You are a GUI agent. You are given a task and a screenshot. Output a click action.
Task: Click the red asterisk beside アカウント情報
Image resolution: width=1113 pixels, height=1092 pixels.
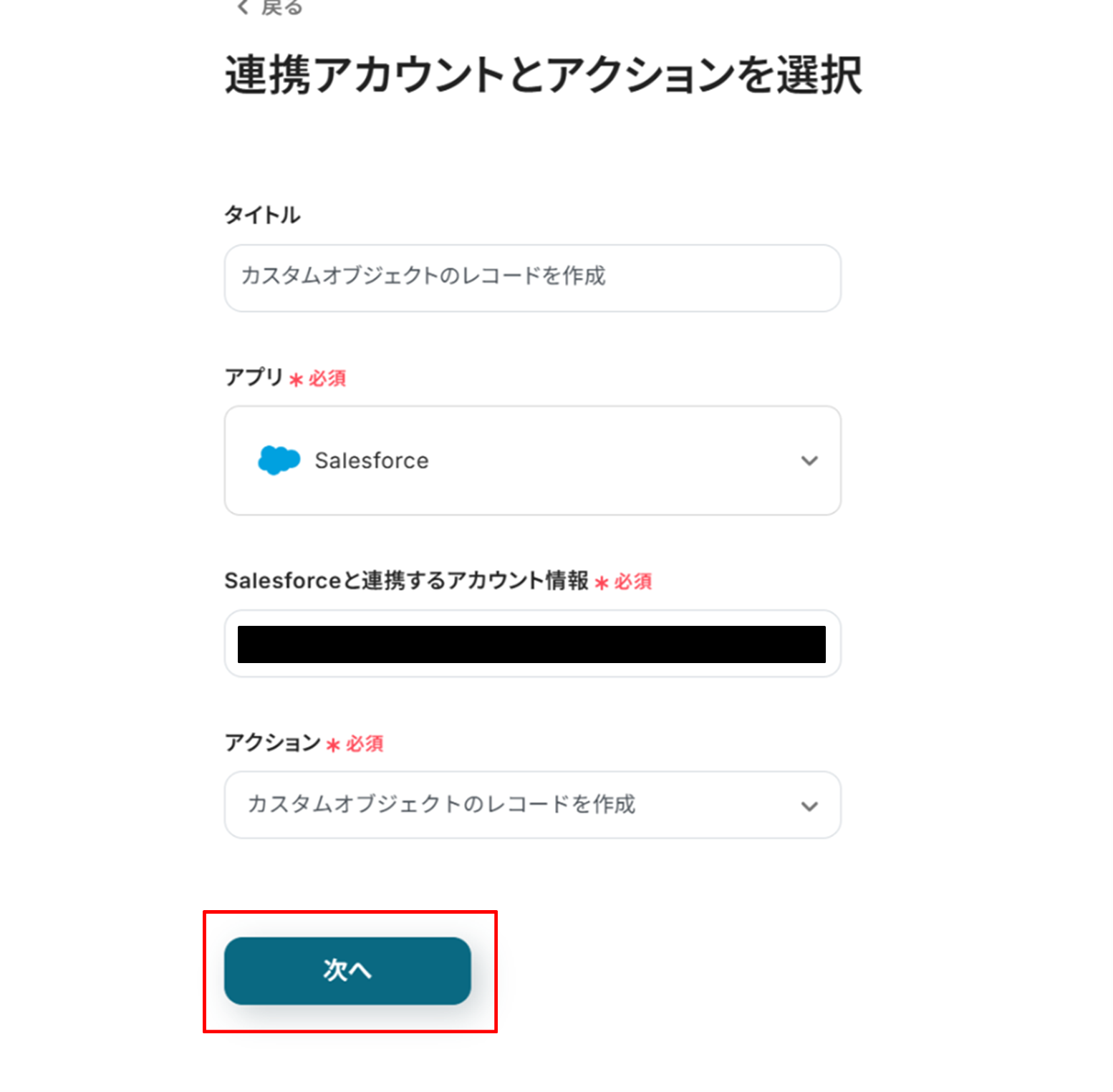[x=602, y=583]
